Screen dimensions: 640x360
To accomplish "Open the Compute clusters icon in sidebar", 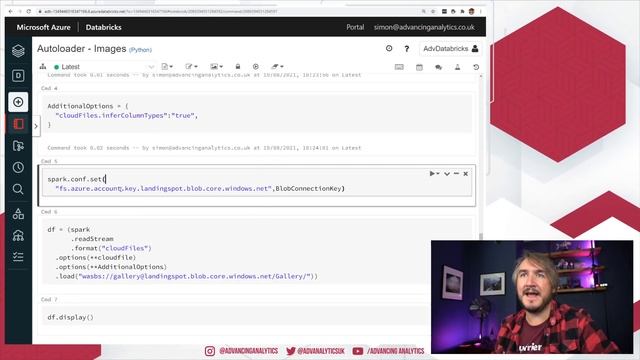I will click(18, 236).
